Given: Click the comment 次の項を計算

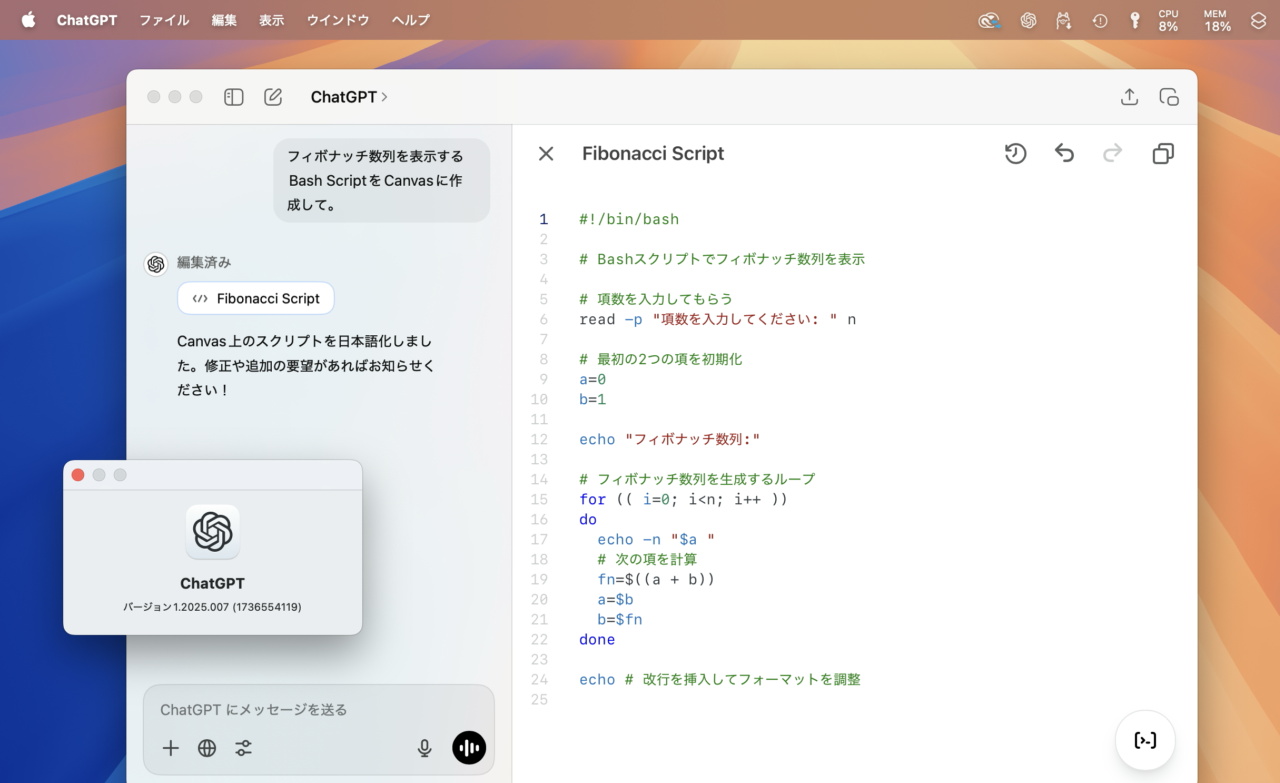Looking at the screenshot, I should point(647,559).
